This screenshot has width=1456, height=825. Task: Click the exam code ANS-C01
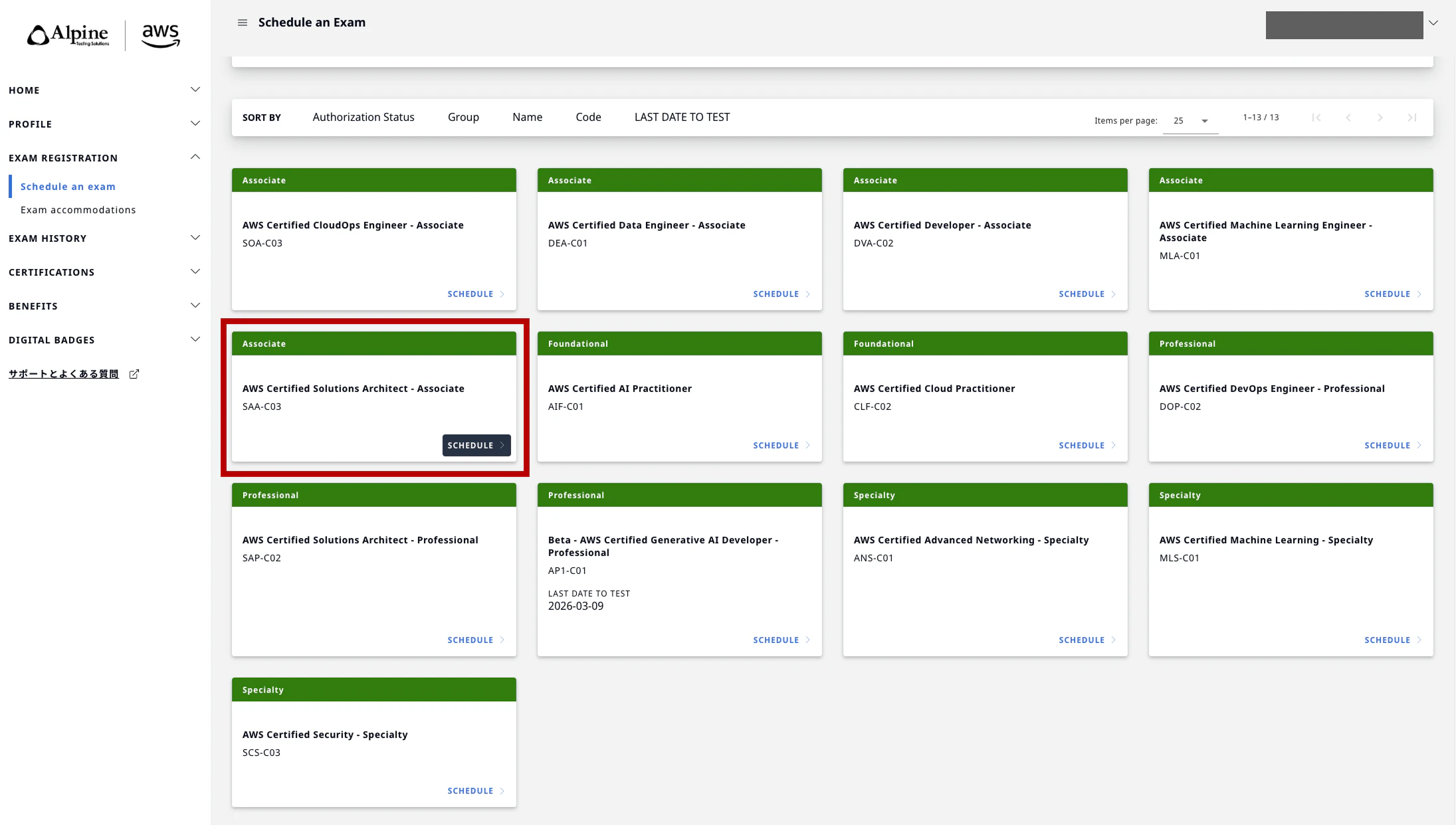pyautogui.click(x=874, y=558)
